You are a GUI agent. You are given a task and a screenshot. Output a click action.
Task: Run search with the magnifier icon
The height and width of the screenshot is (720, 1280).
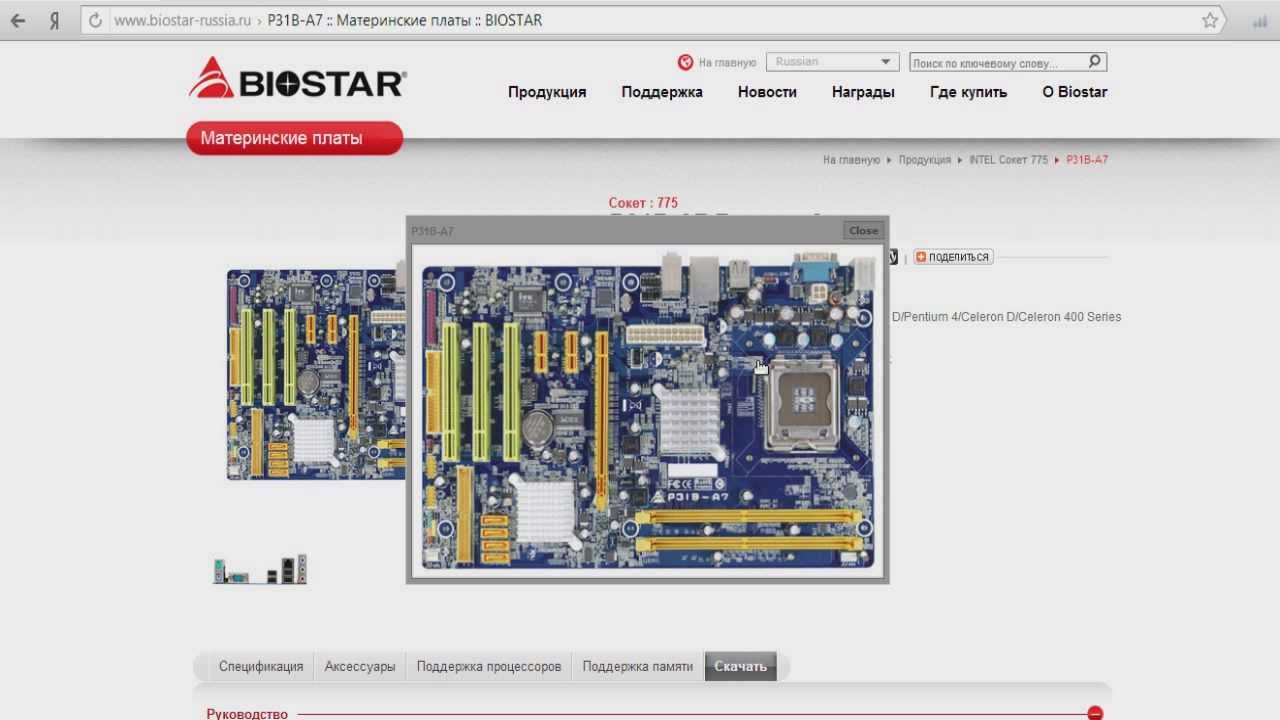(x=1095, y=62)
